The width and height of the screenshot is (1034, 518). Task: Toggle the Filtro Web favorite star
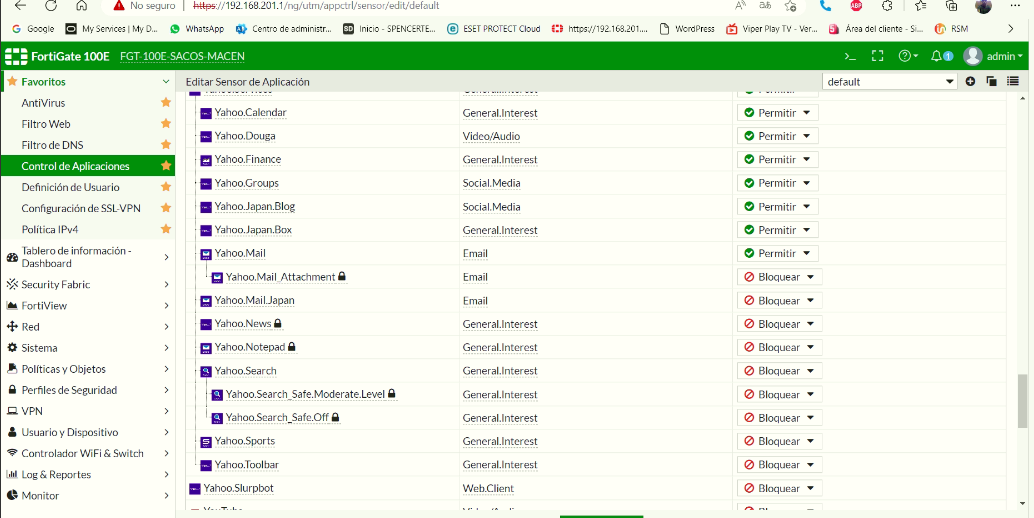(166, 124)
